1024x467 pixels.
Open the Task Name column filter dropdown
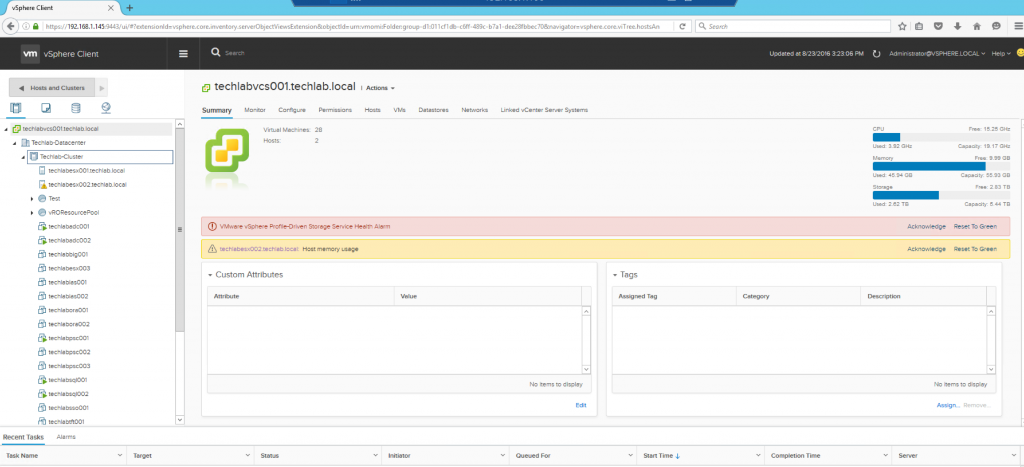point(120,455)
